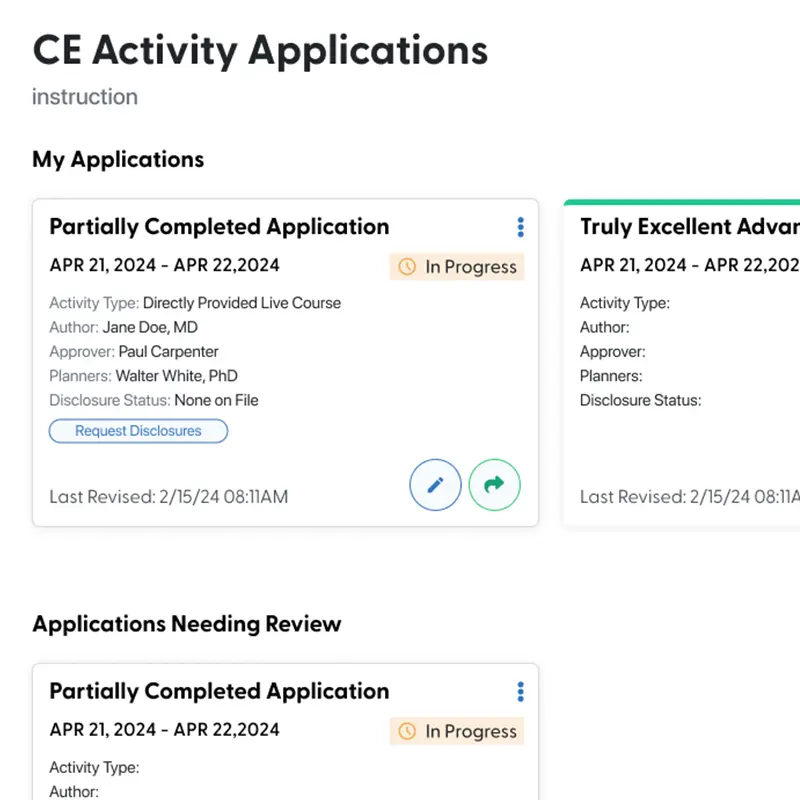The width and height of the screenshot is (800, 800).
Task: Open the Truly Excellent application card title
Action: coord(689,227)
